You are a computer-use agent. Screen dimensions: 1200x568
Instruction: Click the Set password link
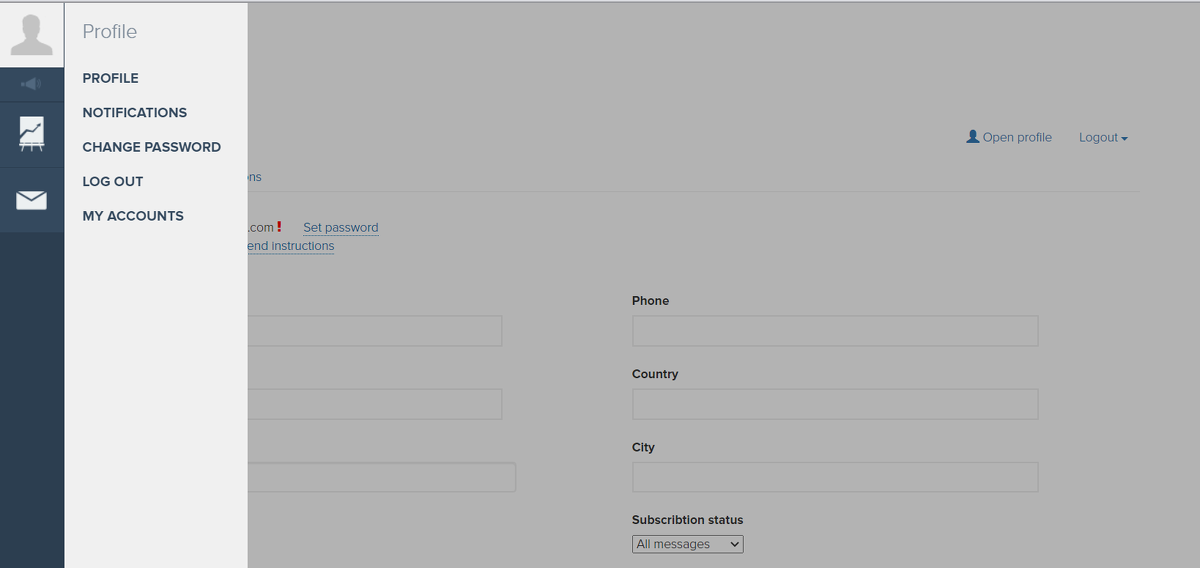[340, 228]
